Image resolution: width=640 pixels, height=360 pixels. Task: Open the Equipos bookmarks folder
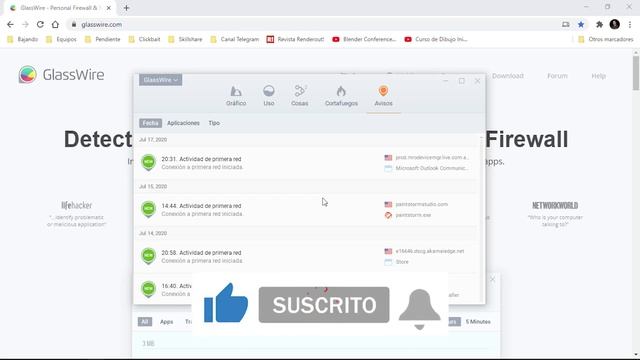pyautogui.click(x=61, y=39)
